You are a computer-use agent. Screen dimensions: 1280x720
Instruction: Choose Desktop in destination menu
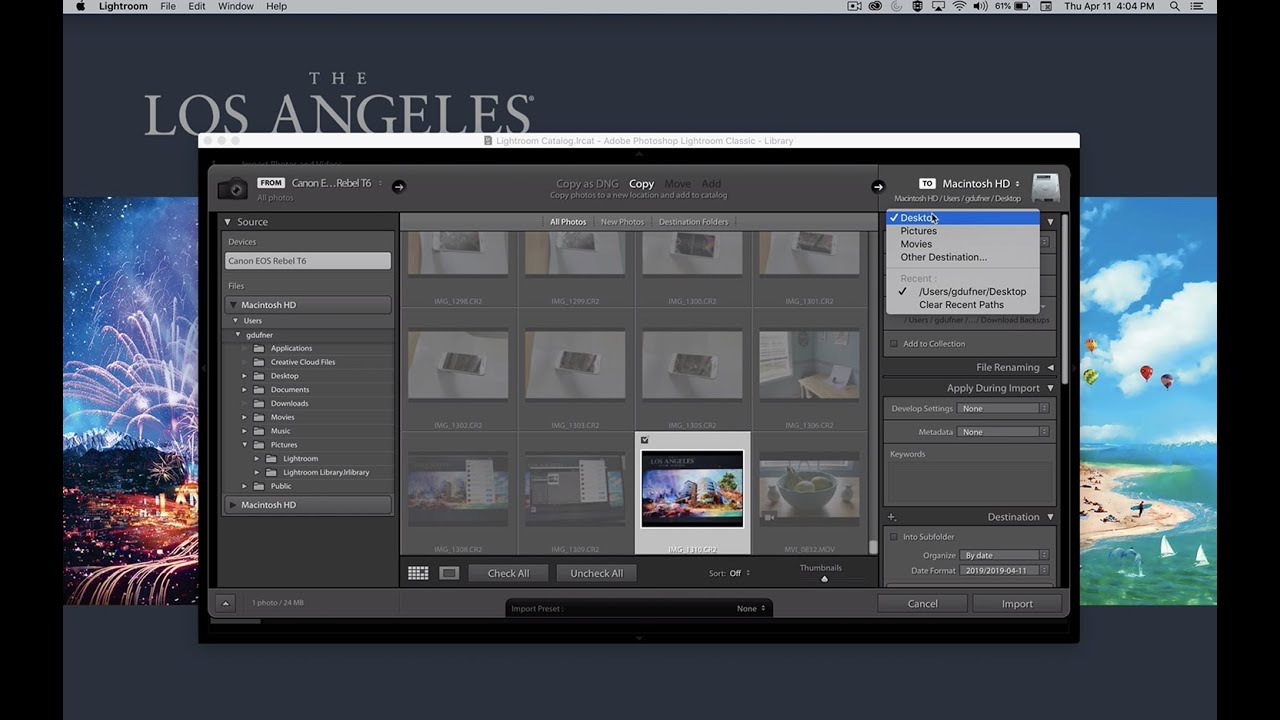(962, 218)
